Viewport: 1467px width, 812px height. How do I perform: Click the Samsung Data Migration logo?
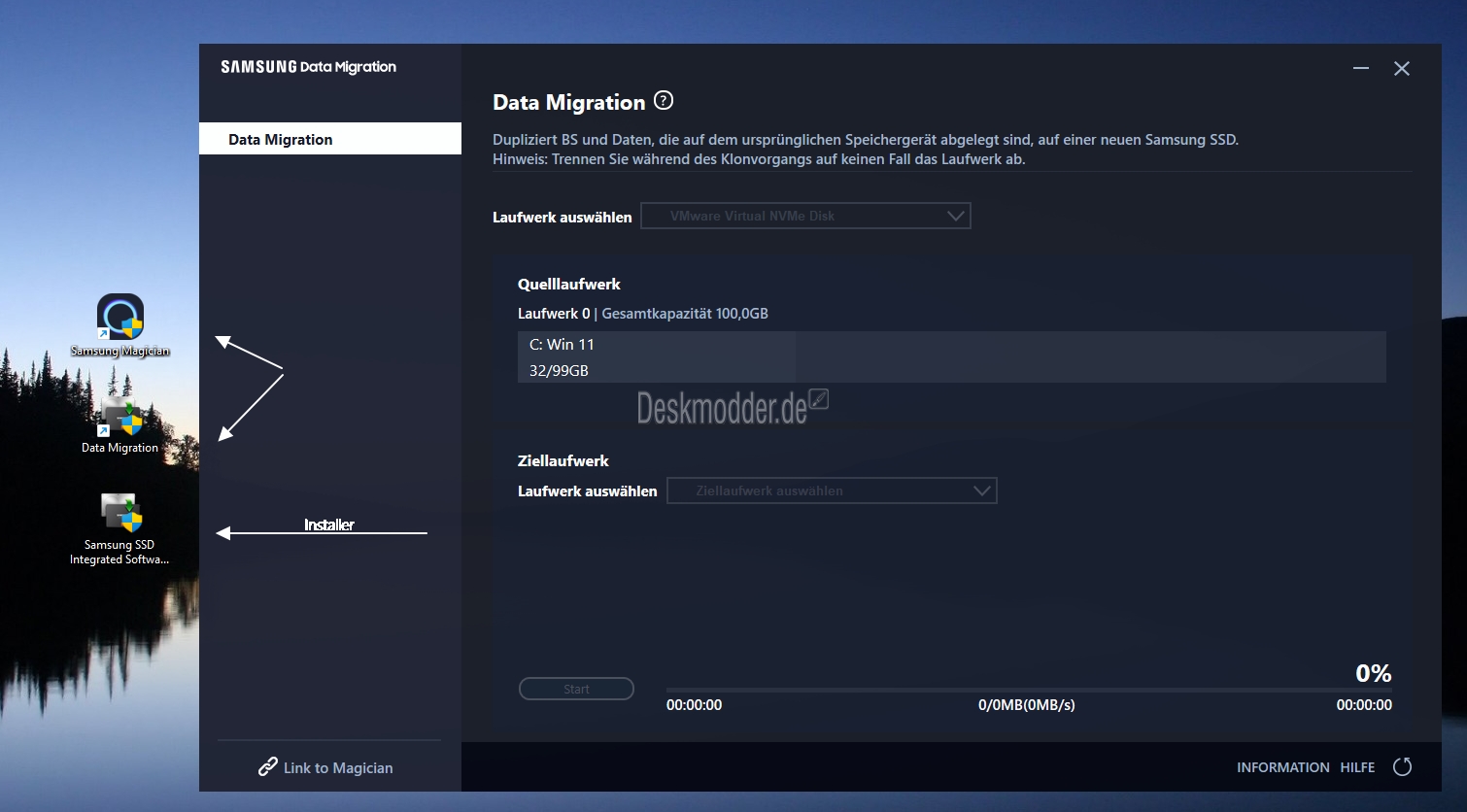click(308, 67)
